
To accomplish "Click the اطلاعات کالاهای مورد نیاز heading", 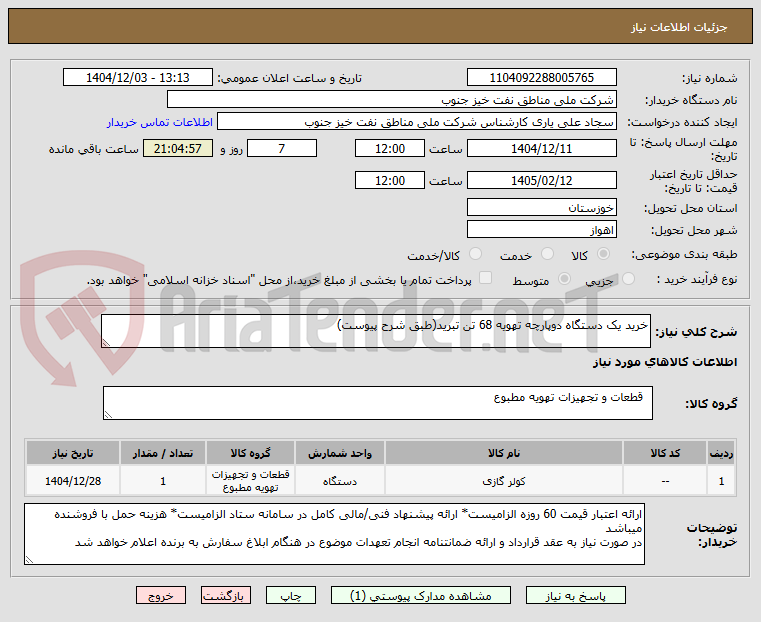I will pos(665,362).
